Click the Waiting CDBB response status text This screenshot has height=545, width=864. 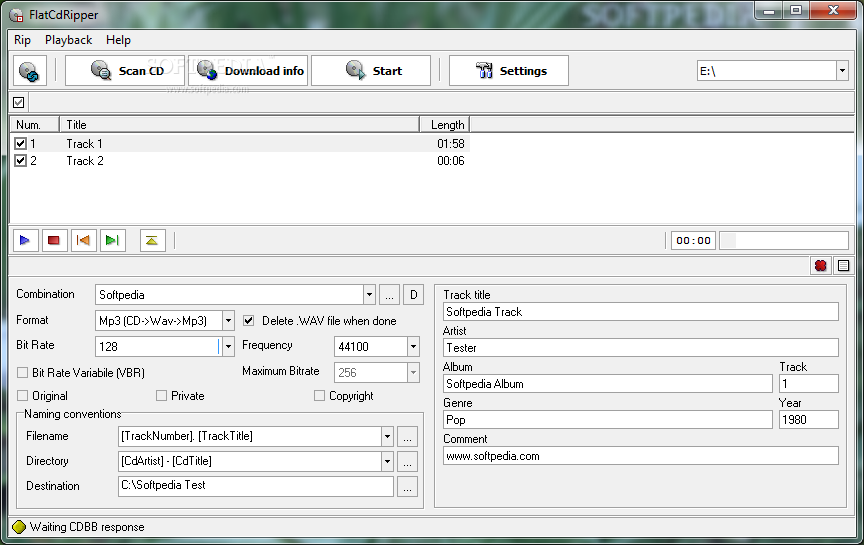87,527
